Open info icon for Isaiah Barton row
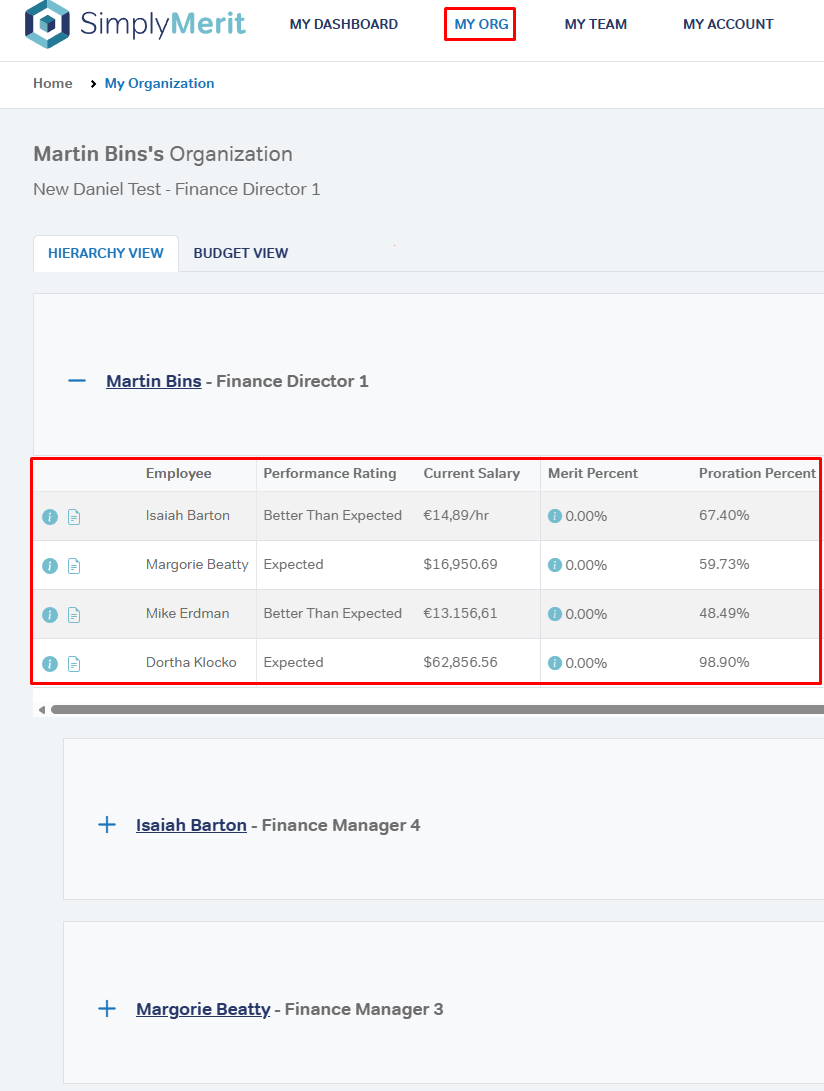The height and width of the screenshot is (1091, 824). (x=50, y=517)
